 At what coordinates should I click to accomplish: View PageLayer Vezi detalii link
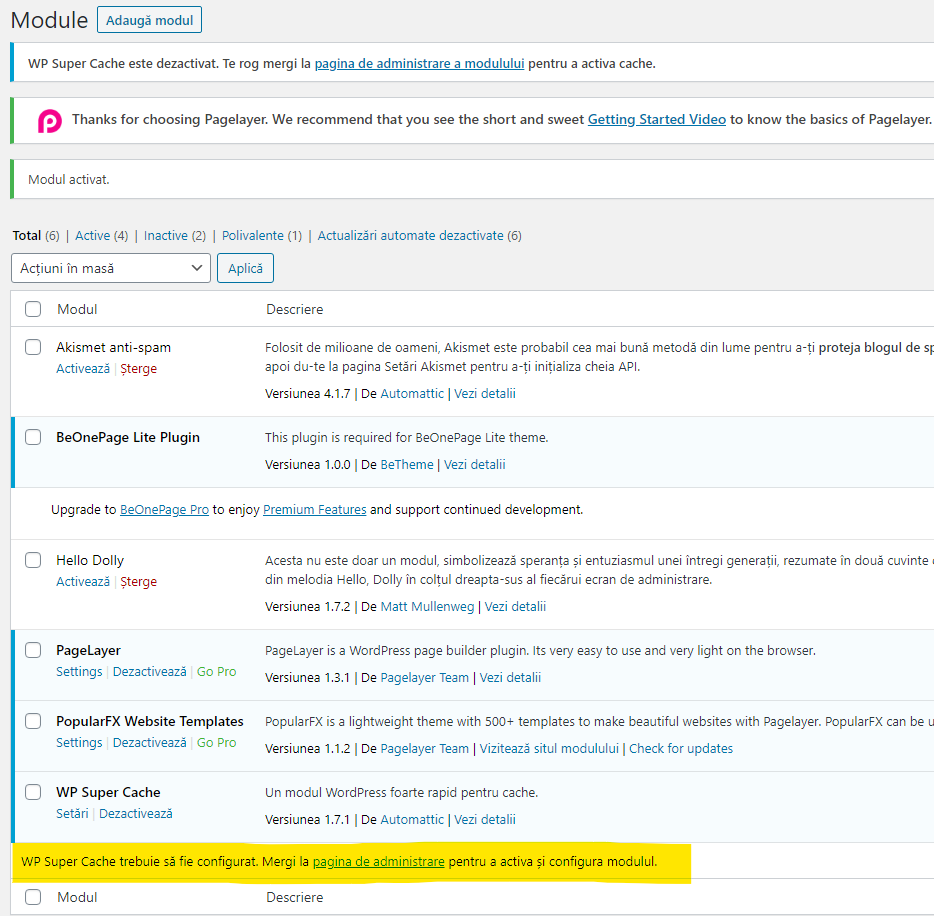(510, 678)
